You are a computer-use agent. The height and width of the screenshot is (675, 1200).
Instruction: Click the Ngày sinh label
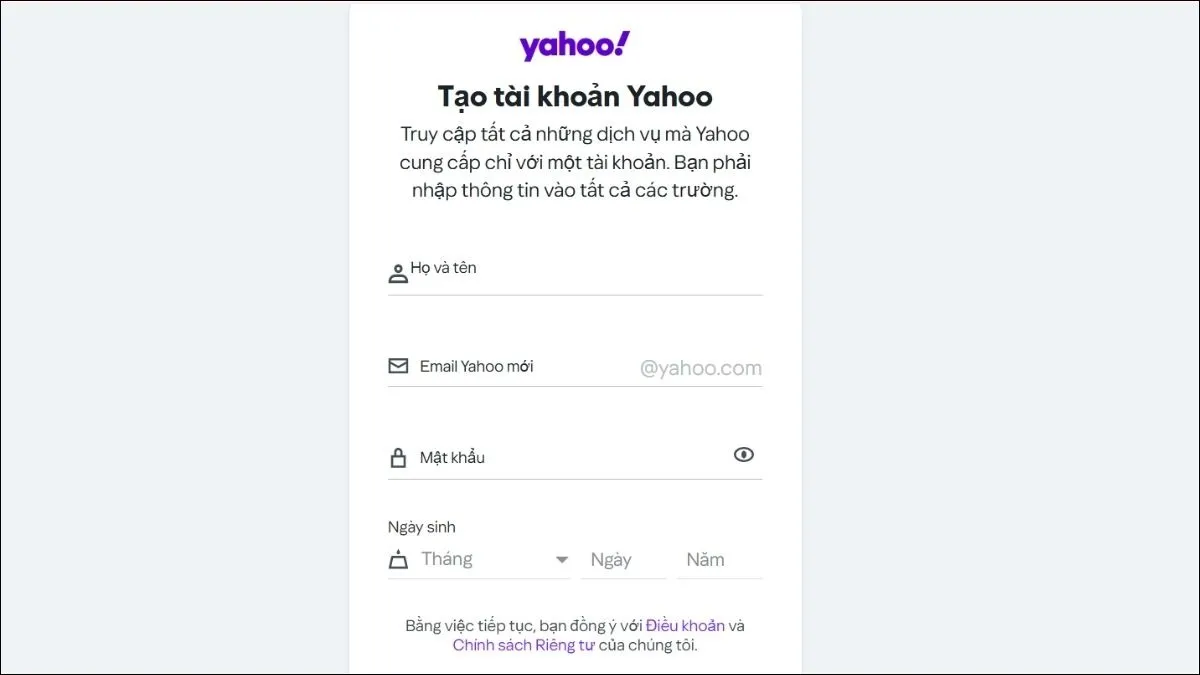point(422,527)
